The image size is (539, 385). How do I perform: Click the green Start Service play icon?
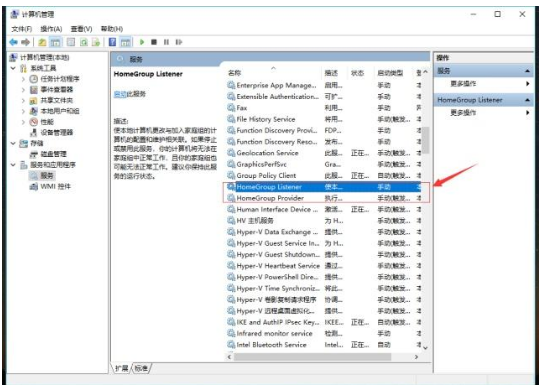click(142, 42)
